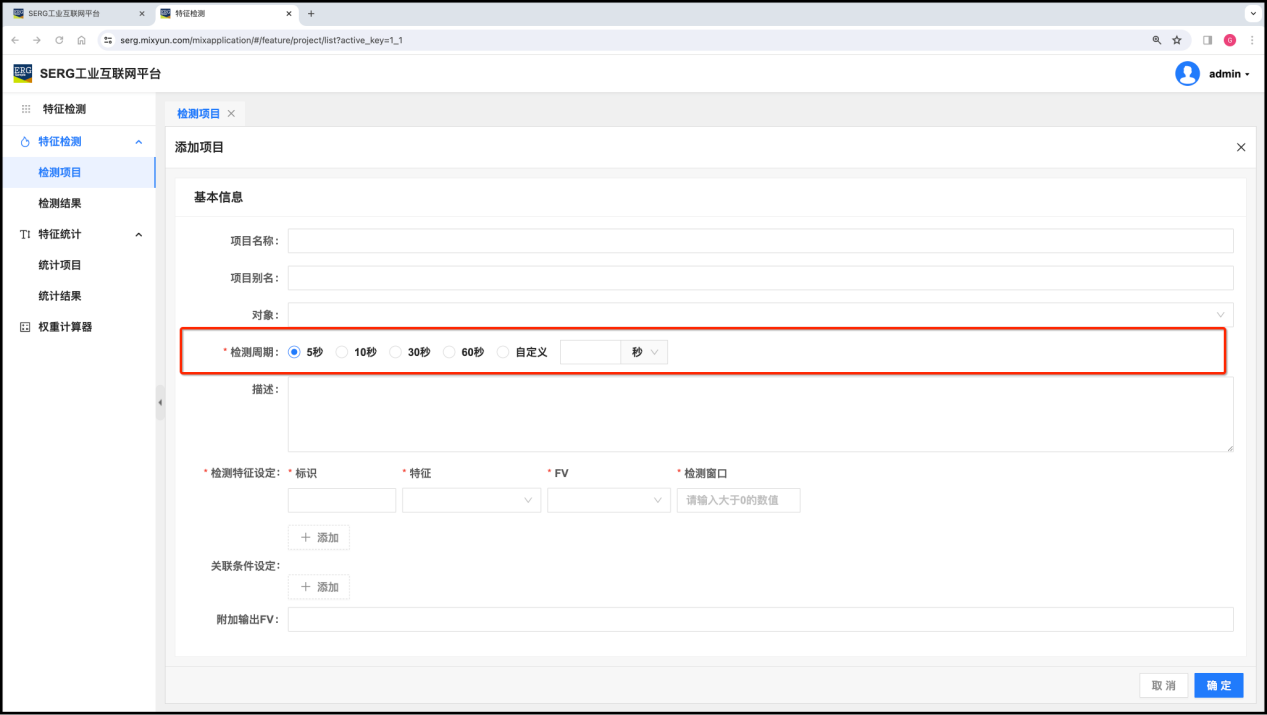This screenshot has width=1267, height=715.
Task: Expand the 特征 selection dropdown
Action: (x=471, y=500)
